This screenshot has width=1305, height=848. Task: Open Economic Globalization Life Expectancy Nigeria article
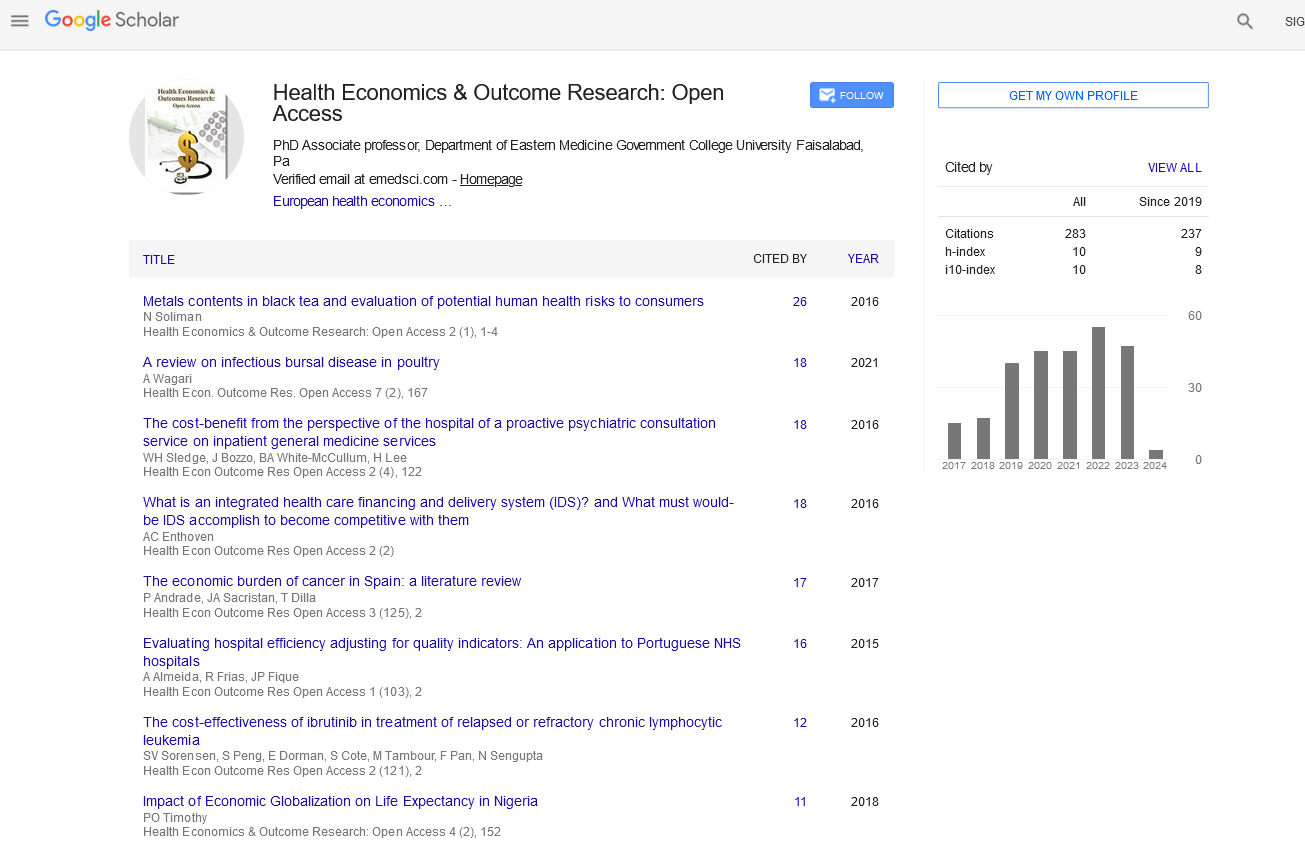(340, 801)
